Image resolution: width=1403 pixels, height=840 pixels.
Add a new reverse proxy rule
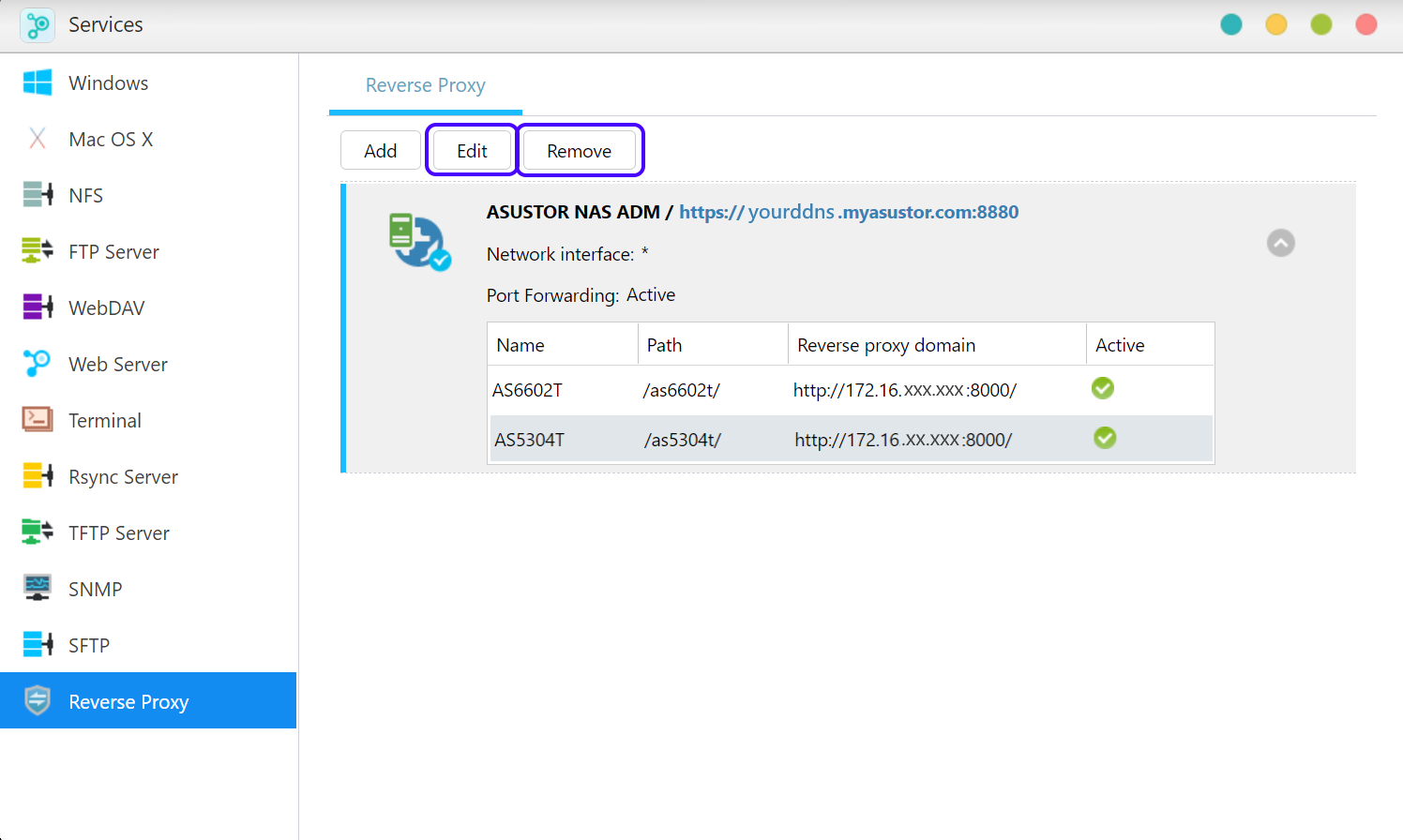(x=381, y=151)
